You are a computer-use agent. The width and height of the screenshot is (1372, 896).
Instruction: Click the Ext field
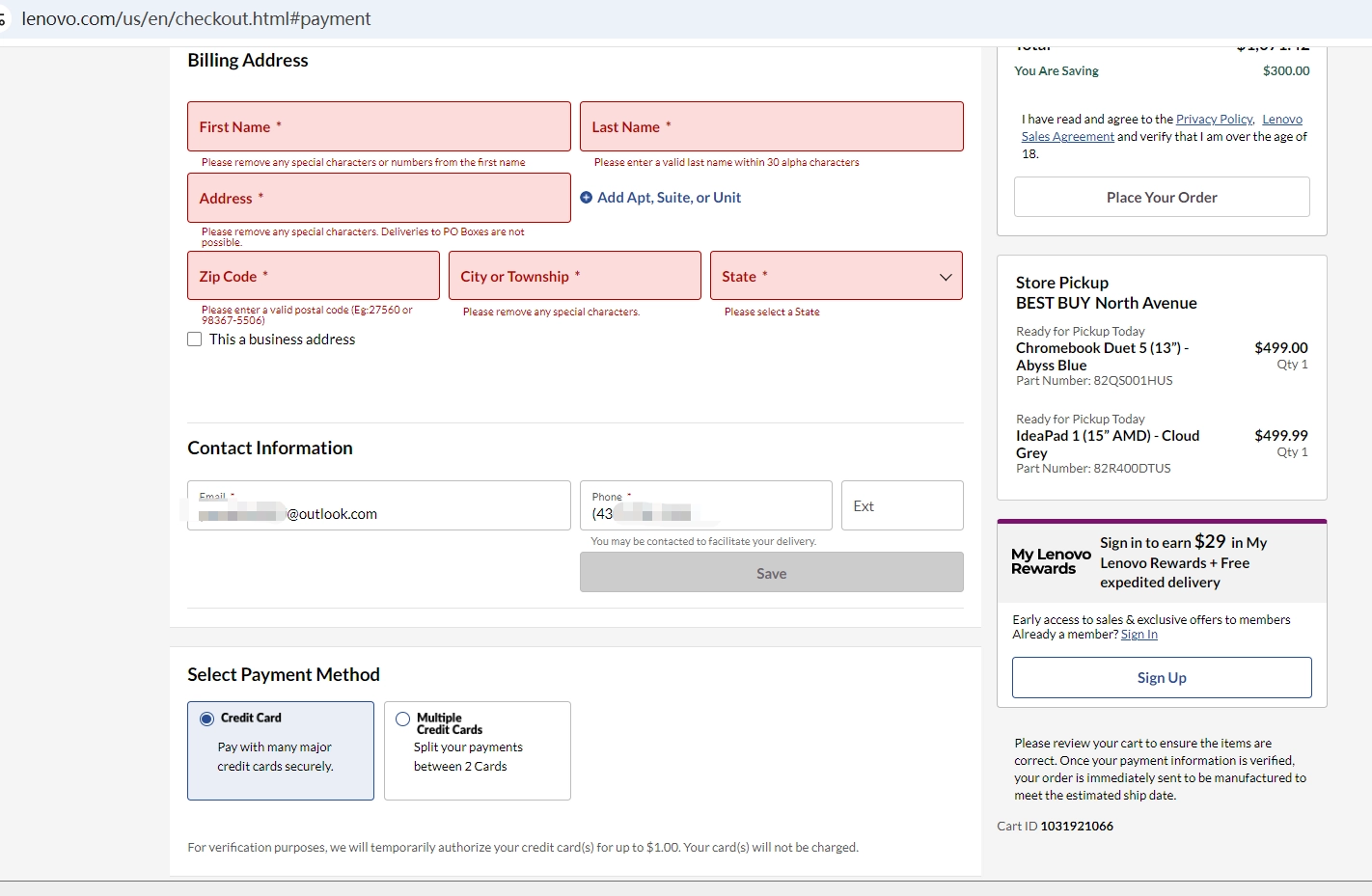902,505
